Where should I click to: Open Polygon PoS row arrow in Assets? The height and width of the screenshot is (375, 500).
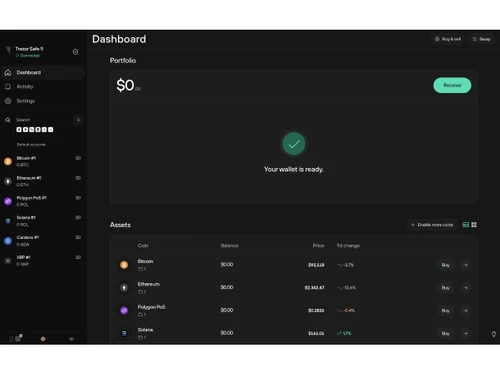(466, 311)
